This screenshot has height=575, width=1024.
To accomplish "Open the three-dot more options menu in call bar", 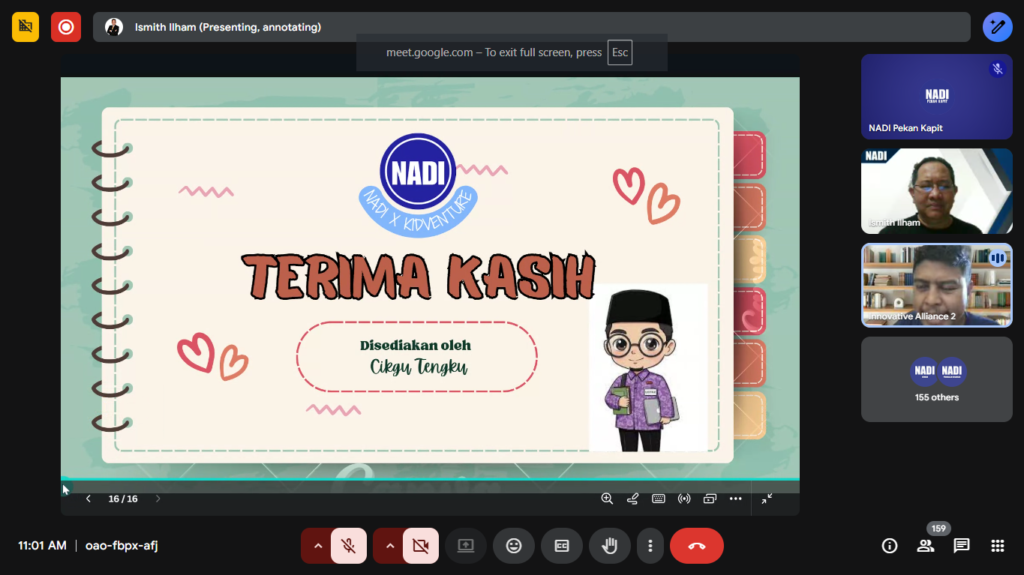I will click(x=650, y=546).
